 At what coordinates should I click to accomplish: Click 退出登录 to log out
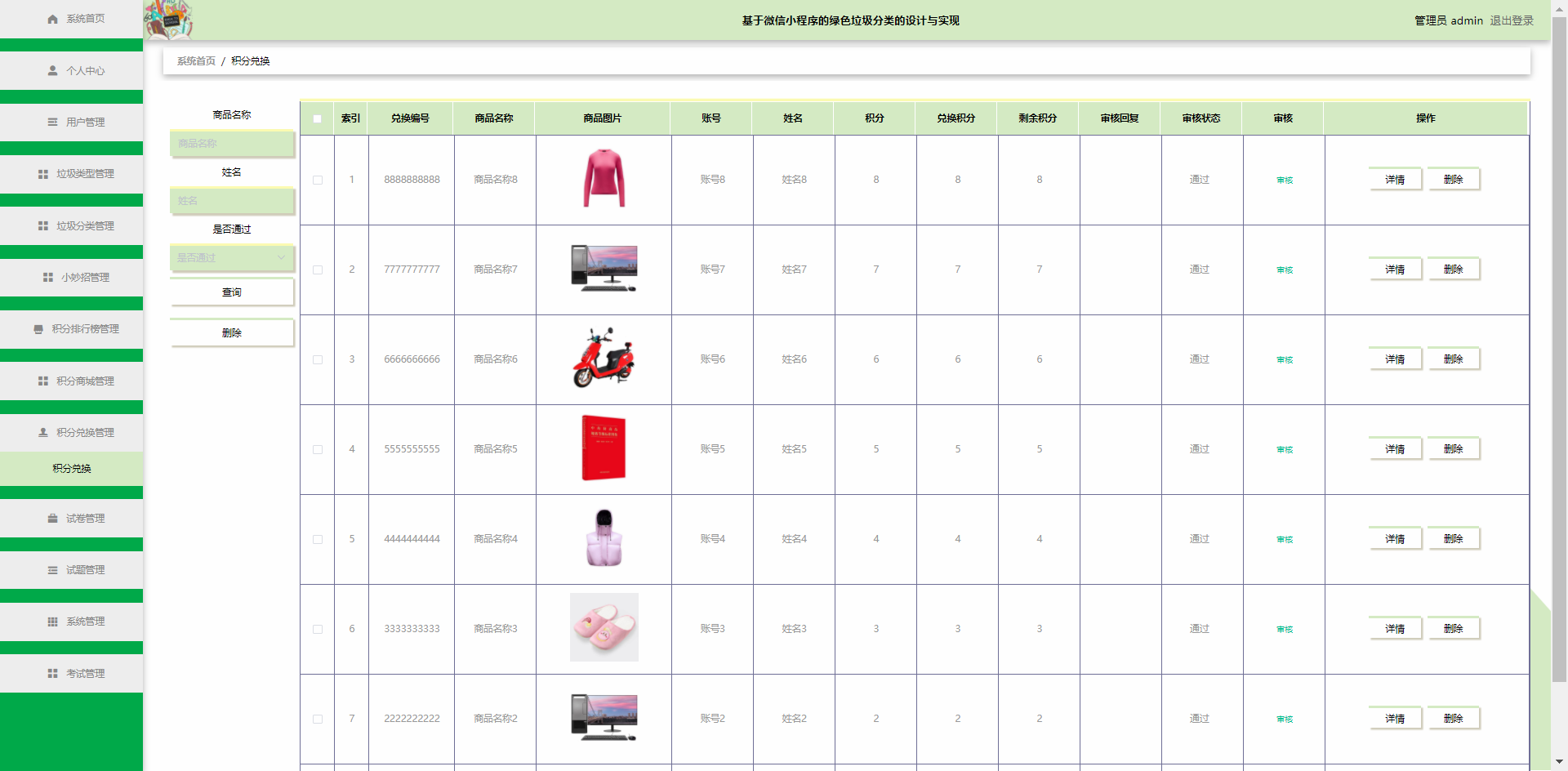click(1511, 20)
